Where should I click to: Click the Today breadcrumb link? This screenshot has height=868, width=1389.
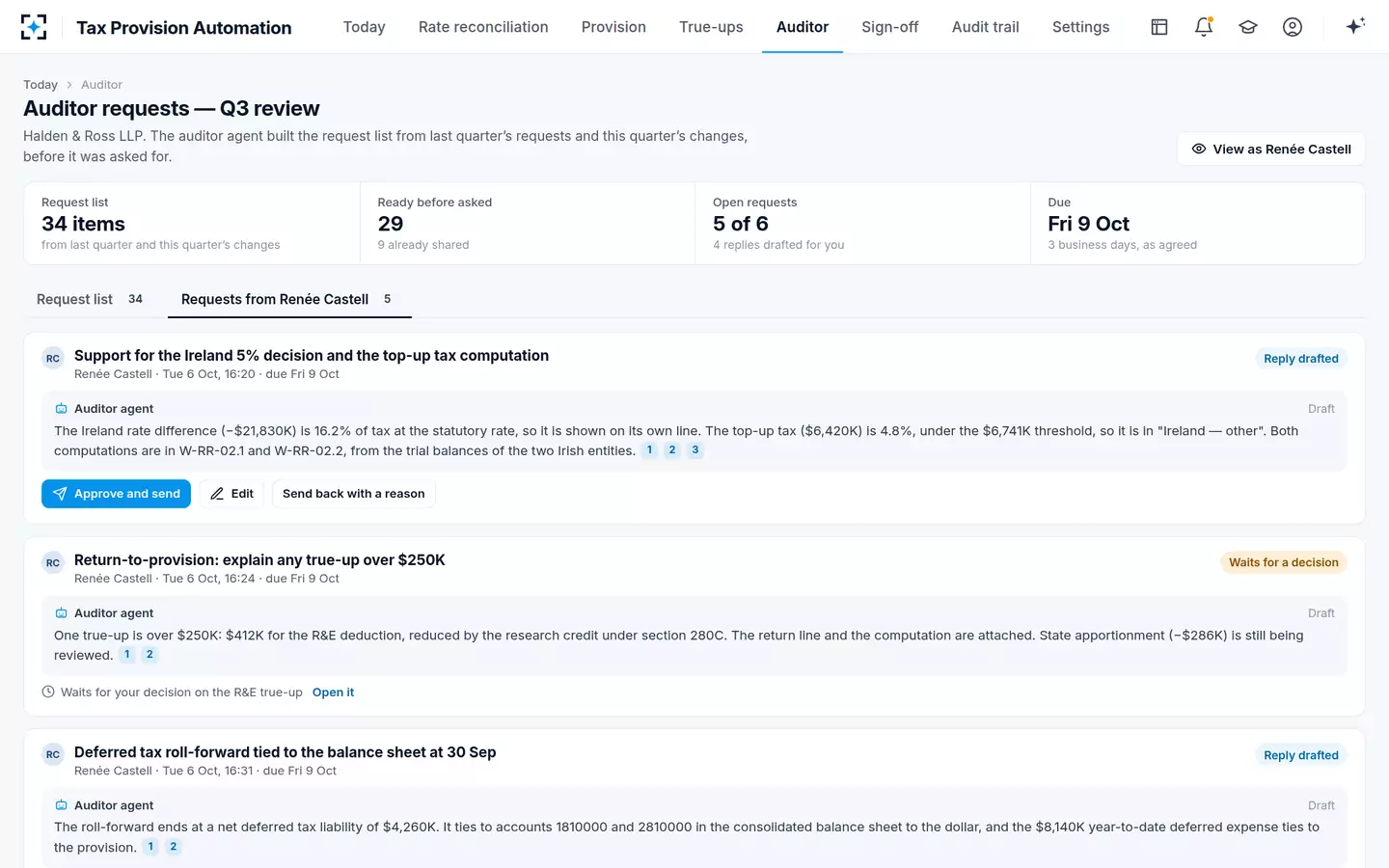point(41,85)
